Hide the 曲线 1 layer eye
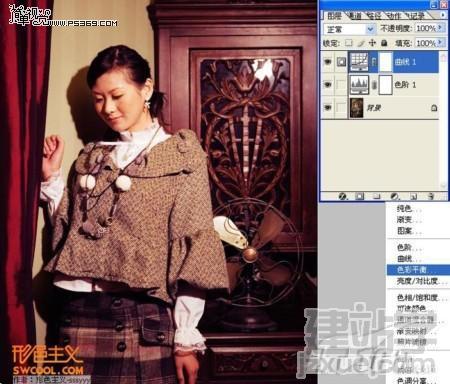 click(328, 62)
